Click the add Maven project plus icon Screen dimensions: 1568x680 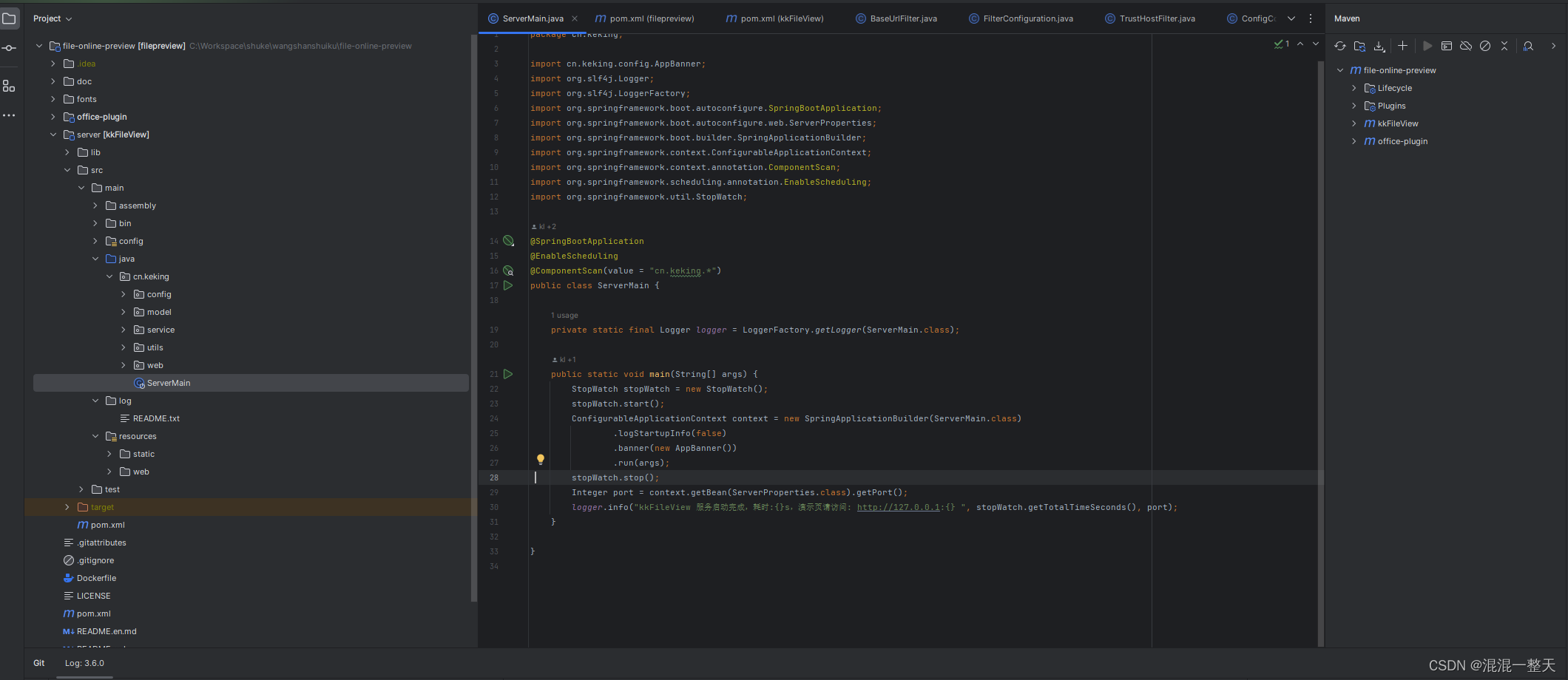tap(1402, 46)
